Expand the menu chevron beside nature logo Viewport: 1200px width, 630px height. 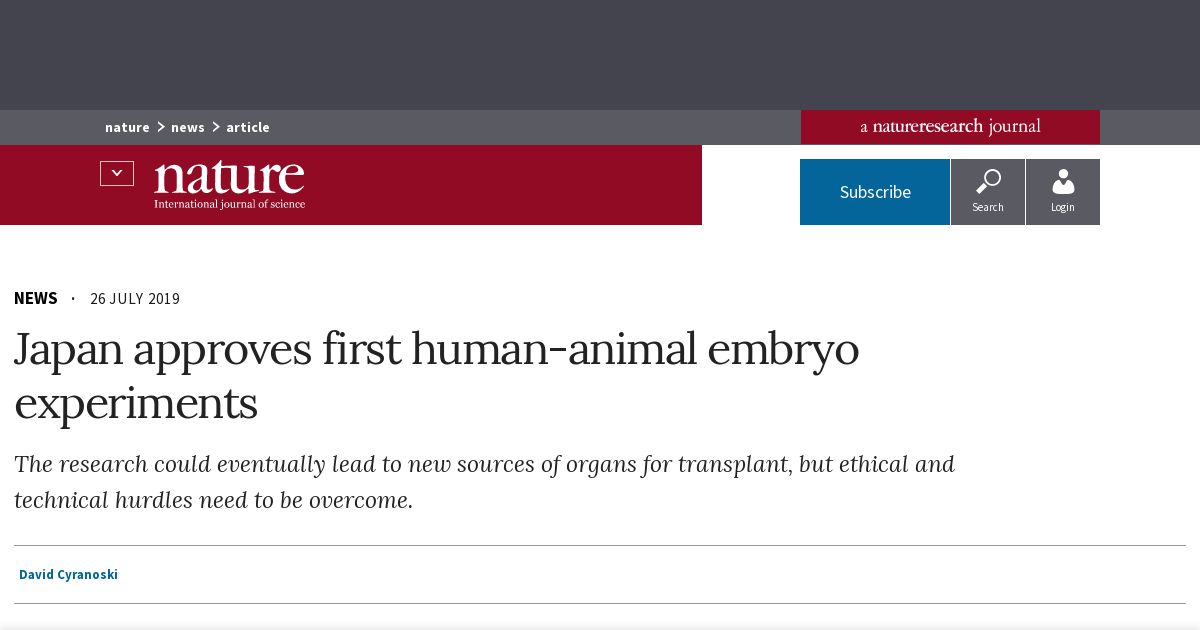117,173
